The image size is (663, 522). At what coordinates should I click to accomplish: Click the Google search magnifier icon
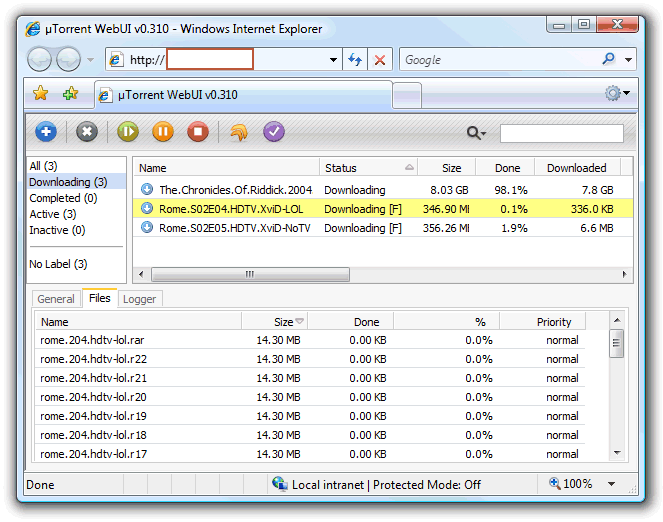[608, 59]
